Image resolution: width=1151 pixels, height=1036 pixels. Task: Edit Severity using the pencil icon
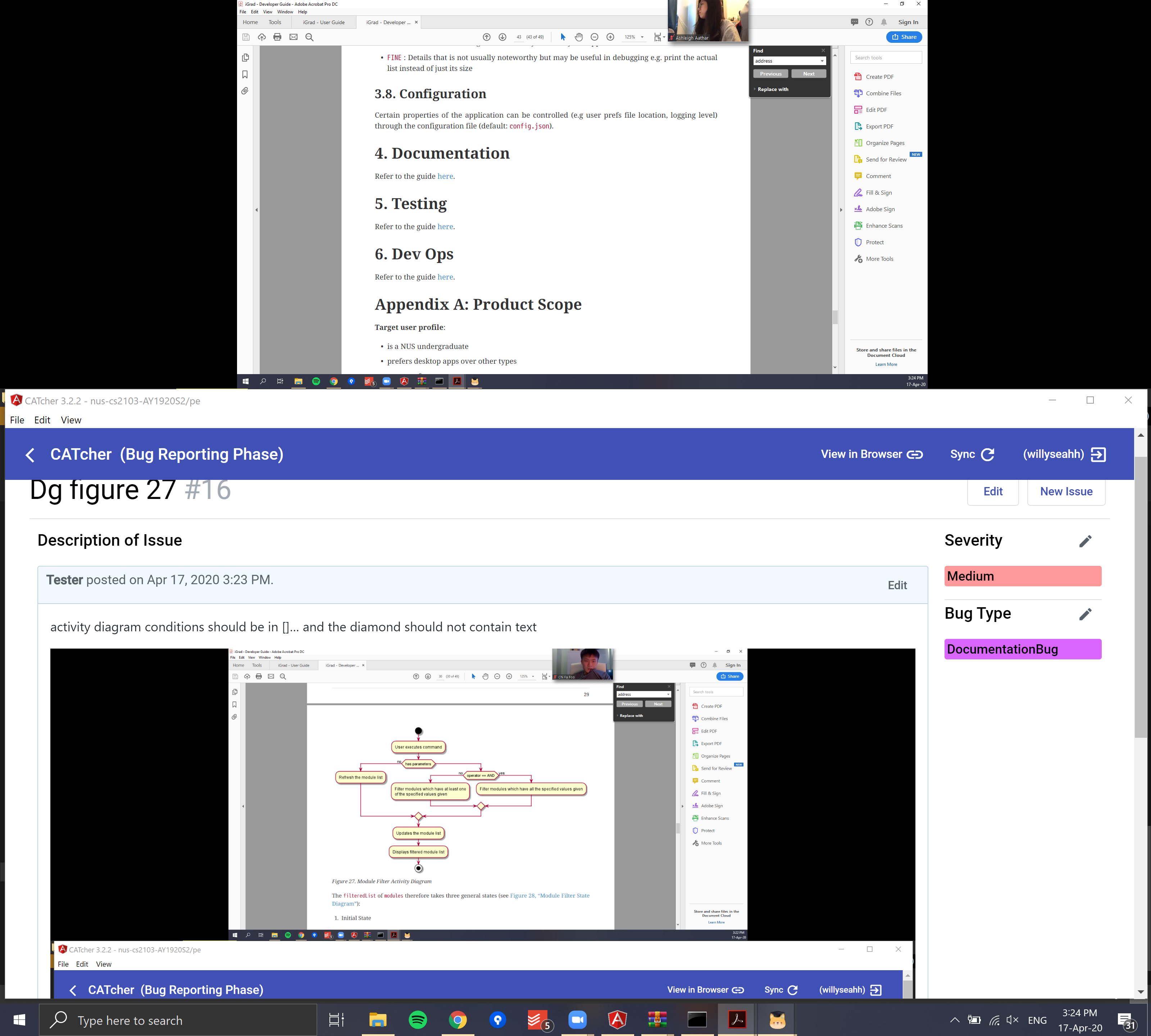[x=1085, y=541]
